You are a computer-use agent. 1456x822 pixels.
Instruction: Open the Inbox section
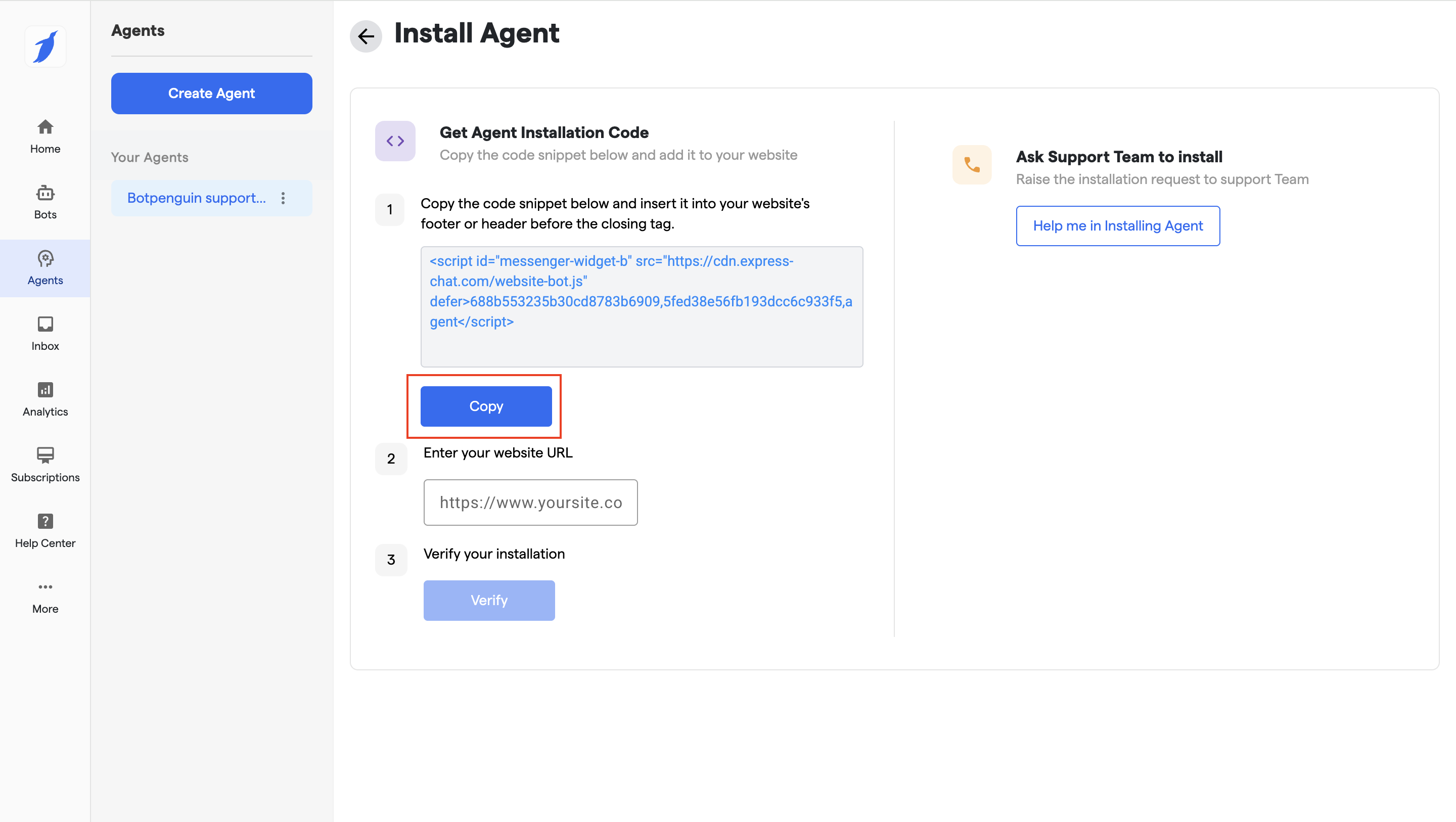click(x=45, y=333)
